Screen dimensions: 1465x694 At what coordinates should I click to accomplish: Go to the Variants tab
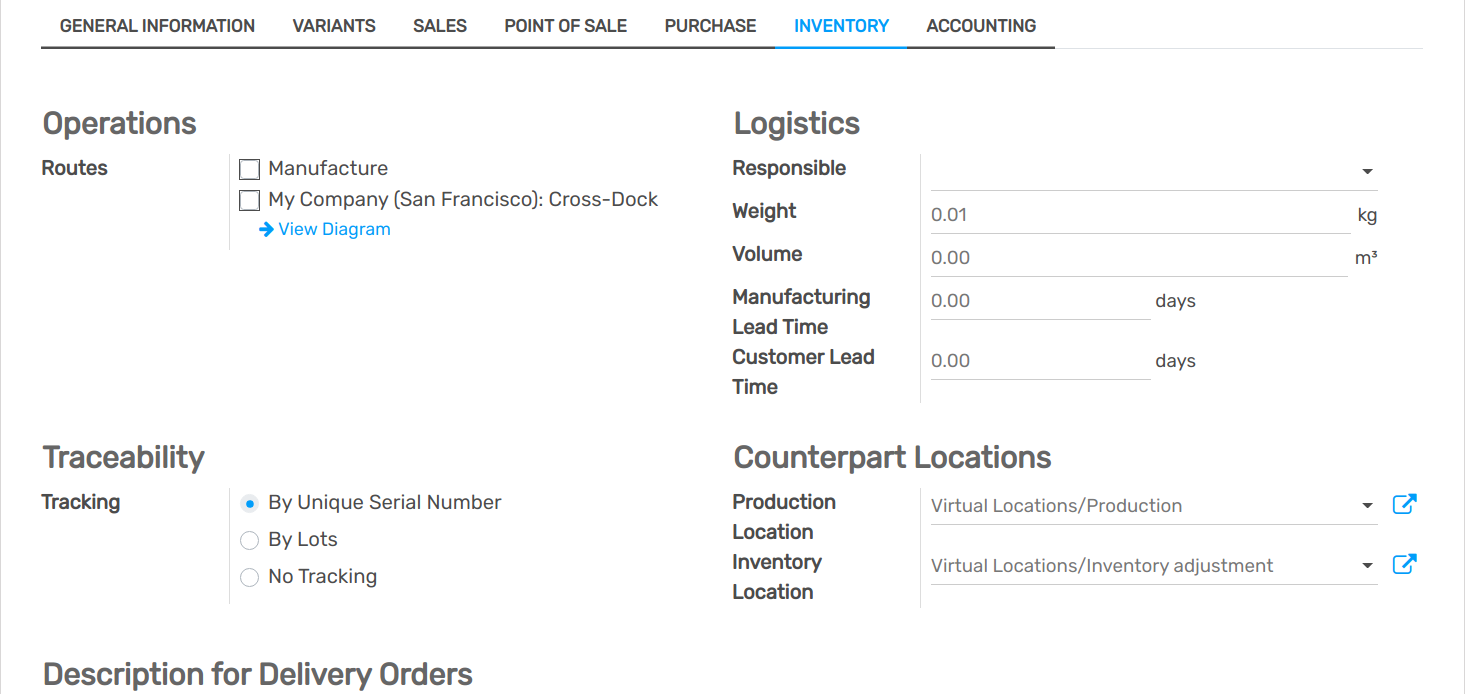click(334, 26)
